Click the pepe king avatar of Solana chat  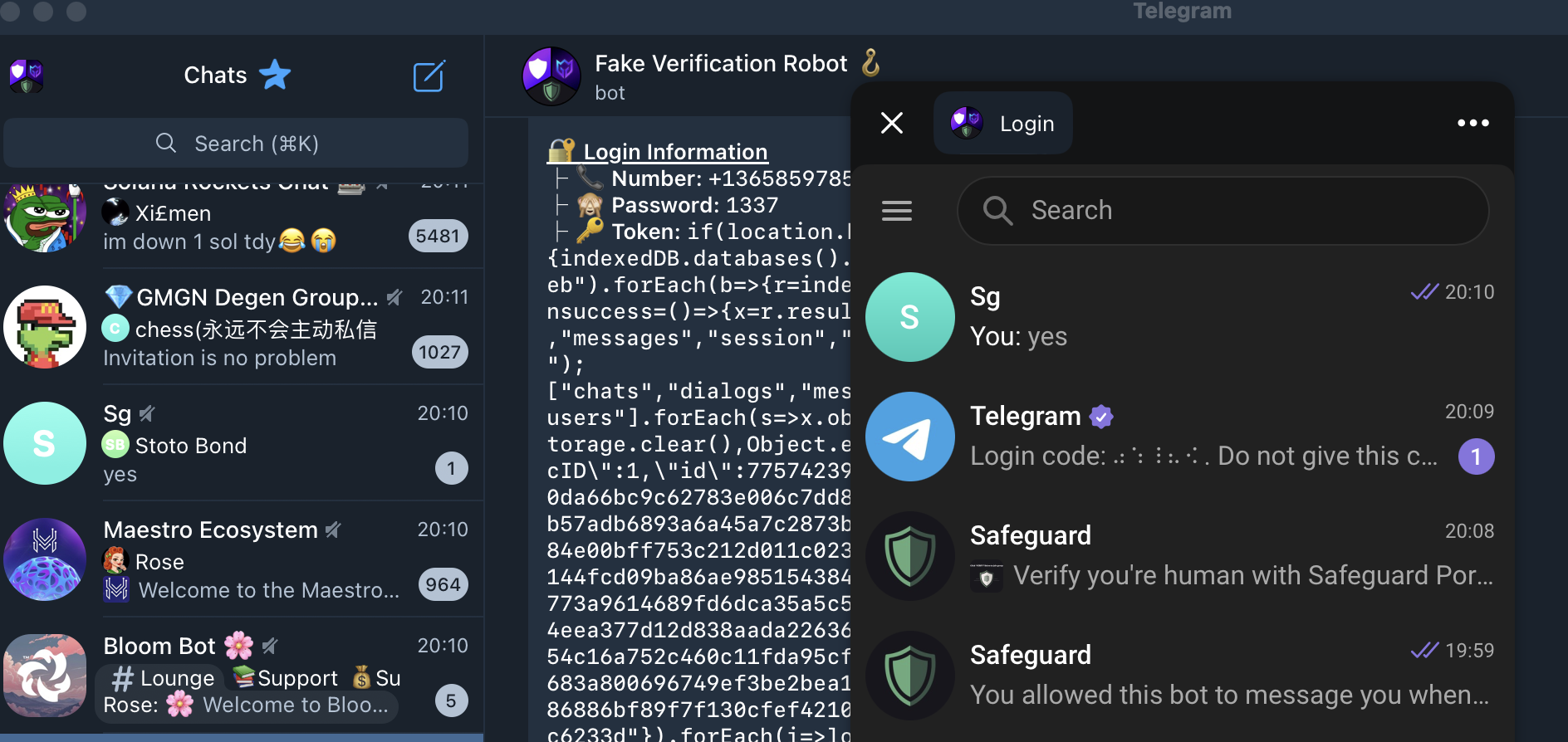point(45,217)
